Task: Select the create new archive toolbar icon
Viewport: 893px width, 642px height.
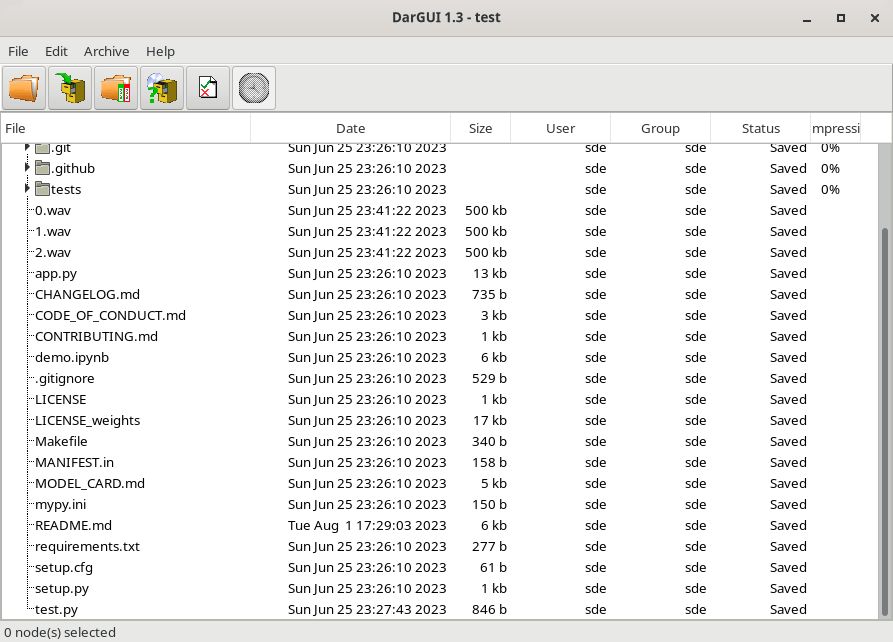Action: (69, 88)
